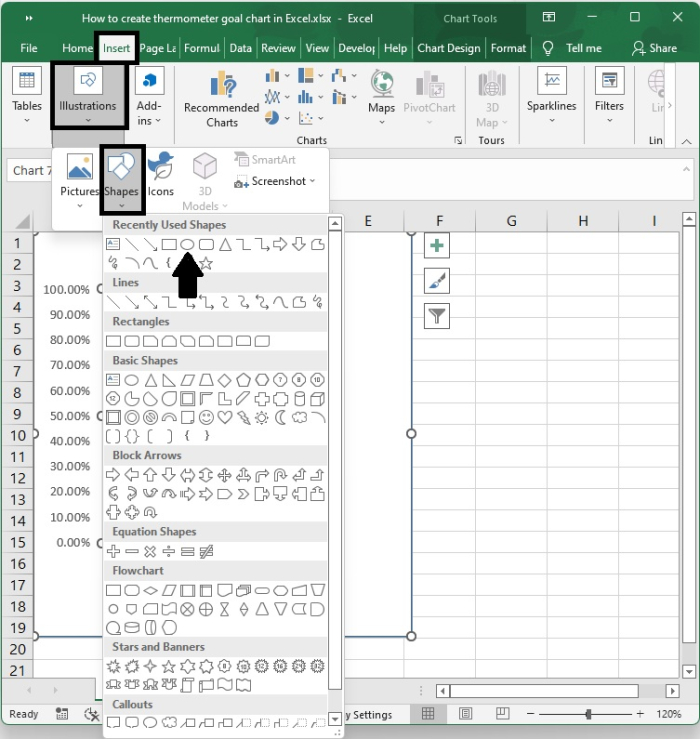
Task: Select the Heart basic shape
Action: [x=225, y=418]
